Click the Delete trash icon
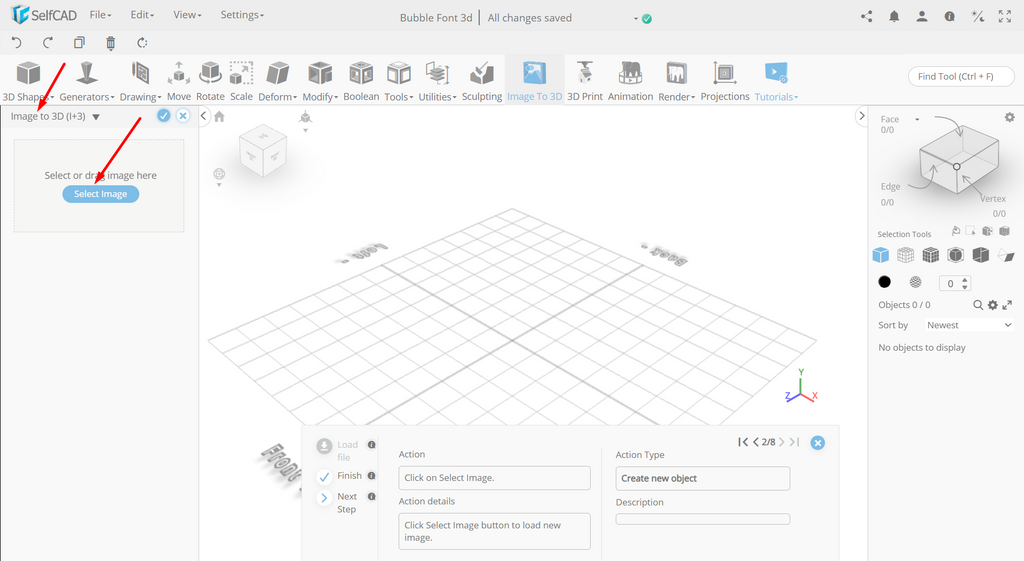Viewport: 1024px width, 561px height. point(110,43)
